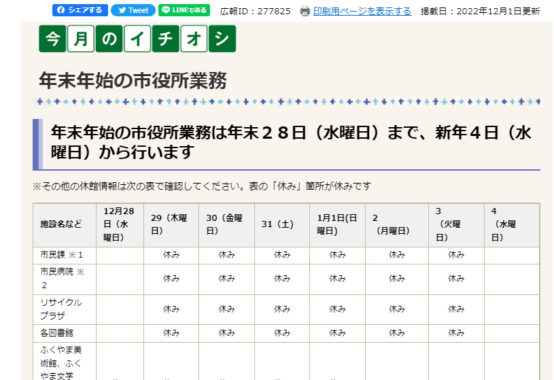This screenshot has height=380, width=554.
Task: Click the Twitter bird icon
Action: tap(122, 10)
